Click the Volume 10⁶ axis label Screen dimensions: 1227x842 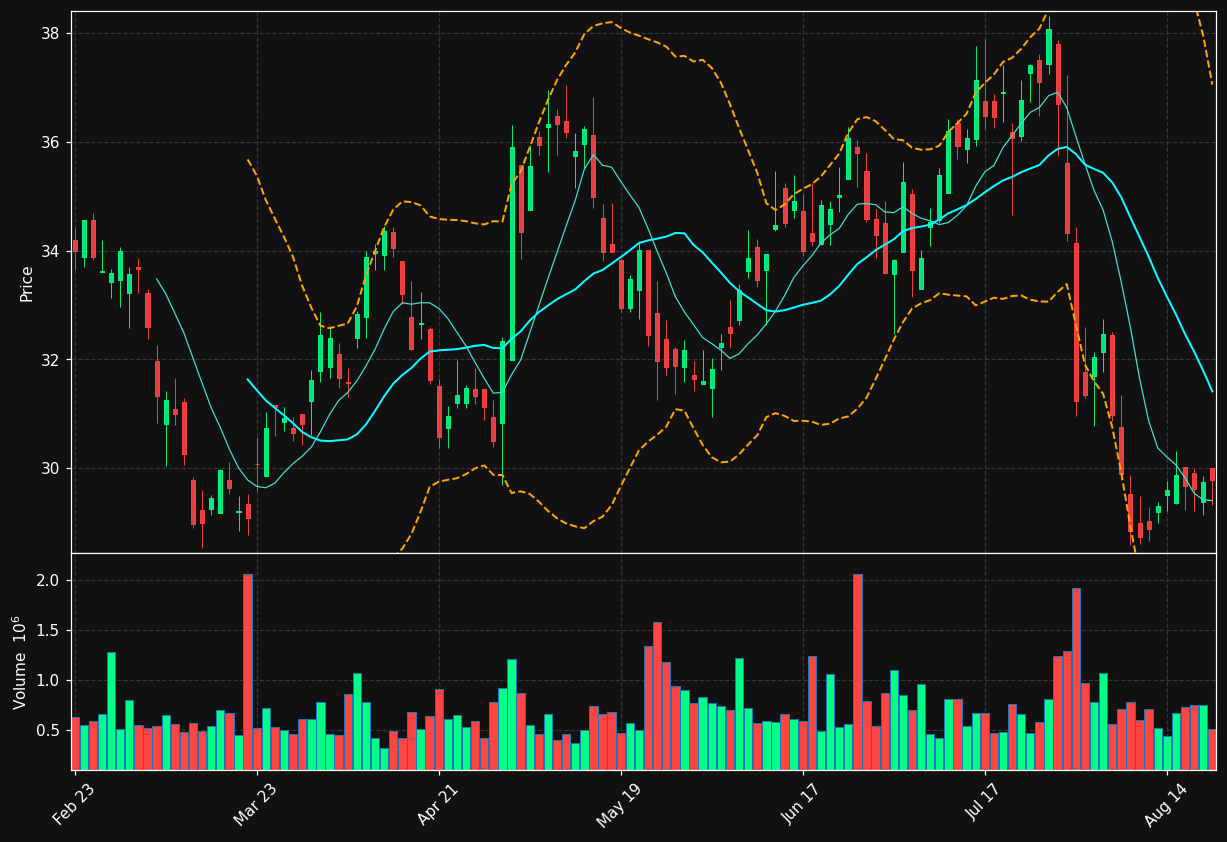point(20,663)
